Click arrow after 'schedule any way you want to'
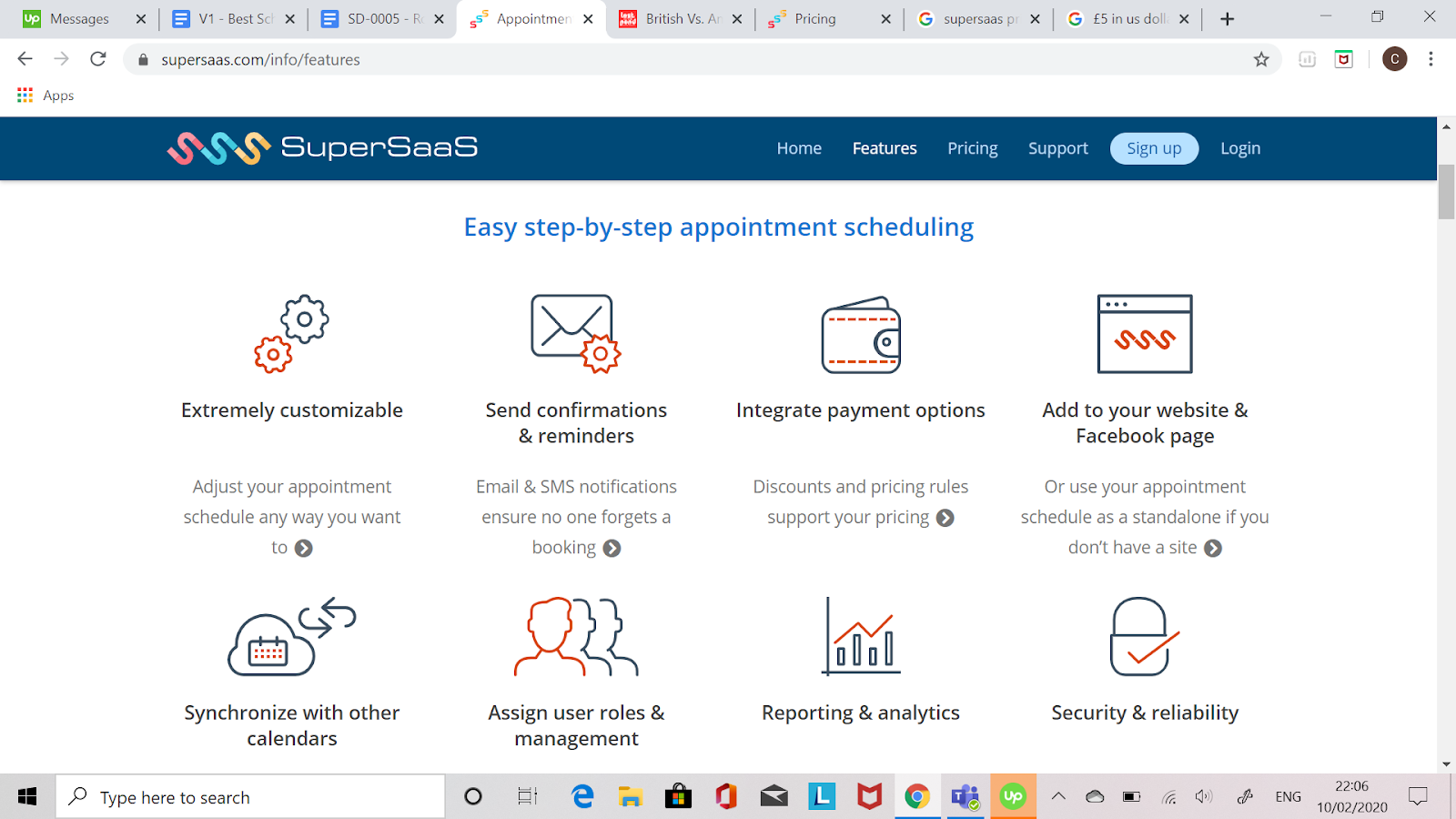The image size is (1456, 819). coord(304,548)
